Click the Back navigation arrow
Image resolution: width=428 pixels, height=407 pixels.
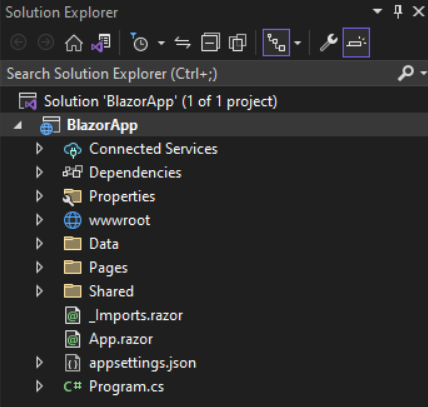coord(18,43)
